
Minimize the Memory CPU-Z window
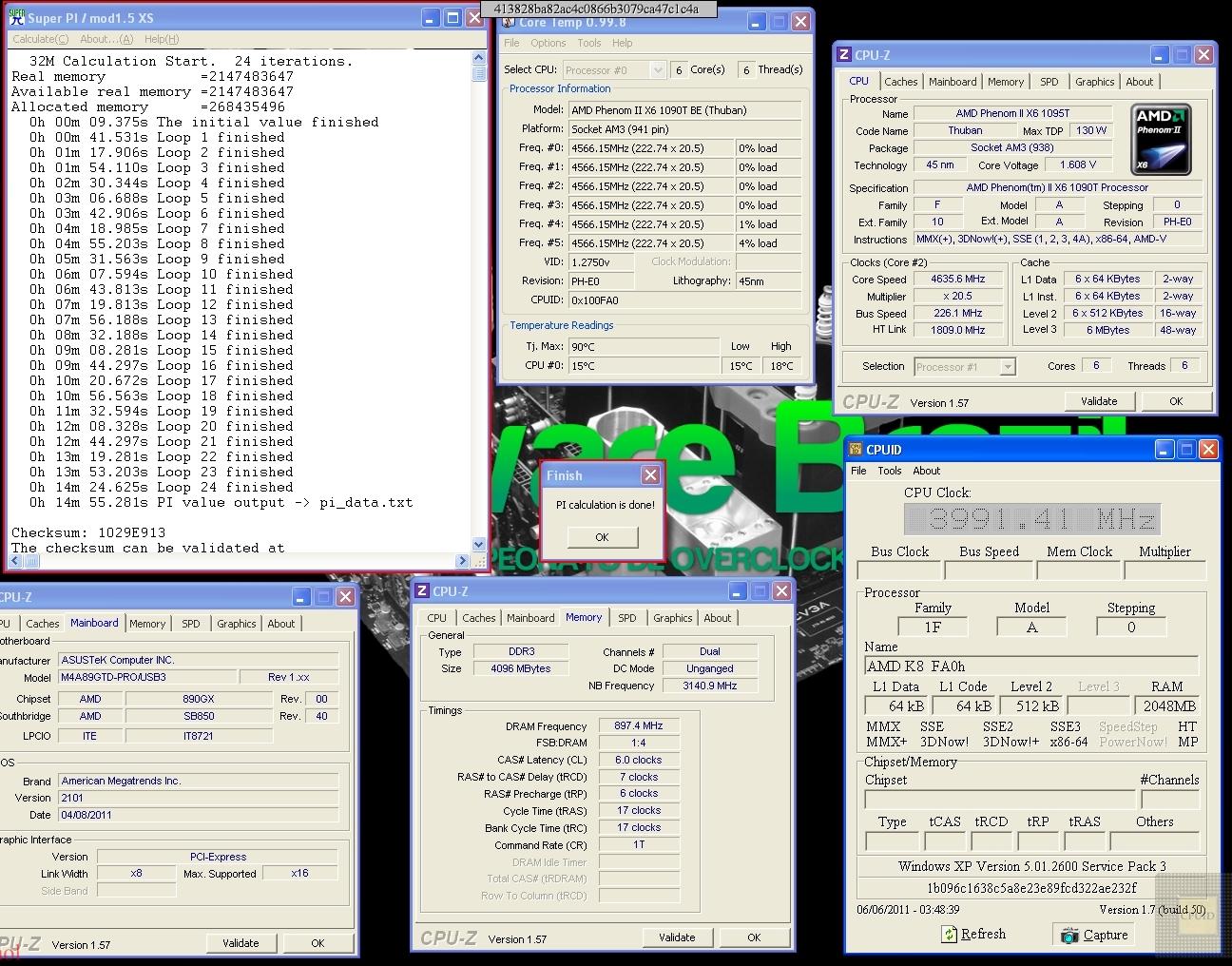[x=737, y=591]
